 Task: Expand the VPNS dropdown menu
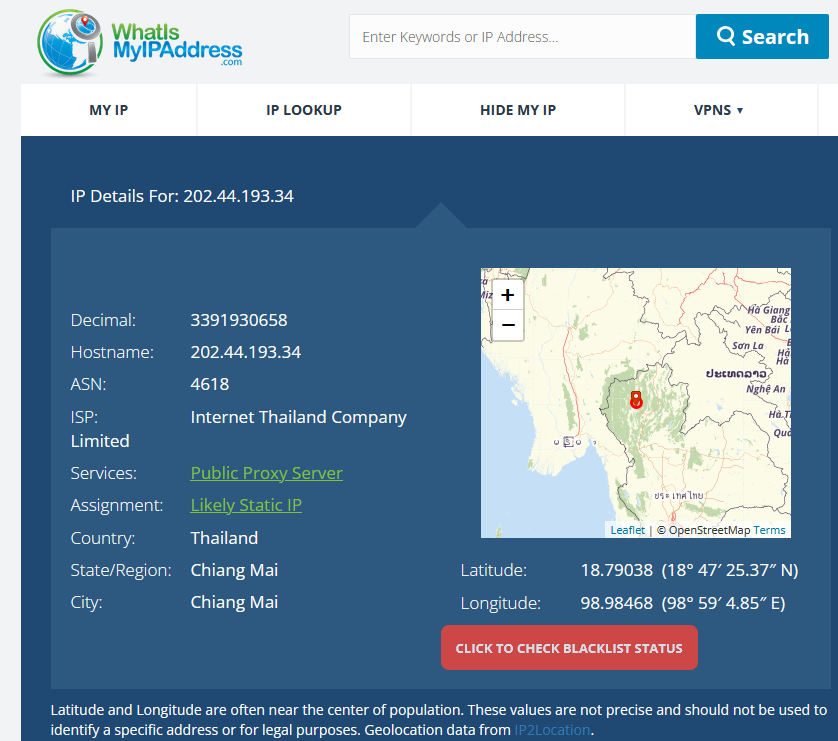pos(718,110)
